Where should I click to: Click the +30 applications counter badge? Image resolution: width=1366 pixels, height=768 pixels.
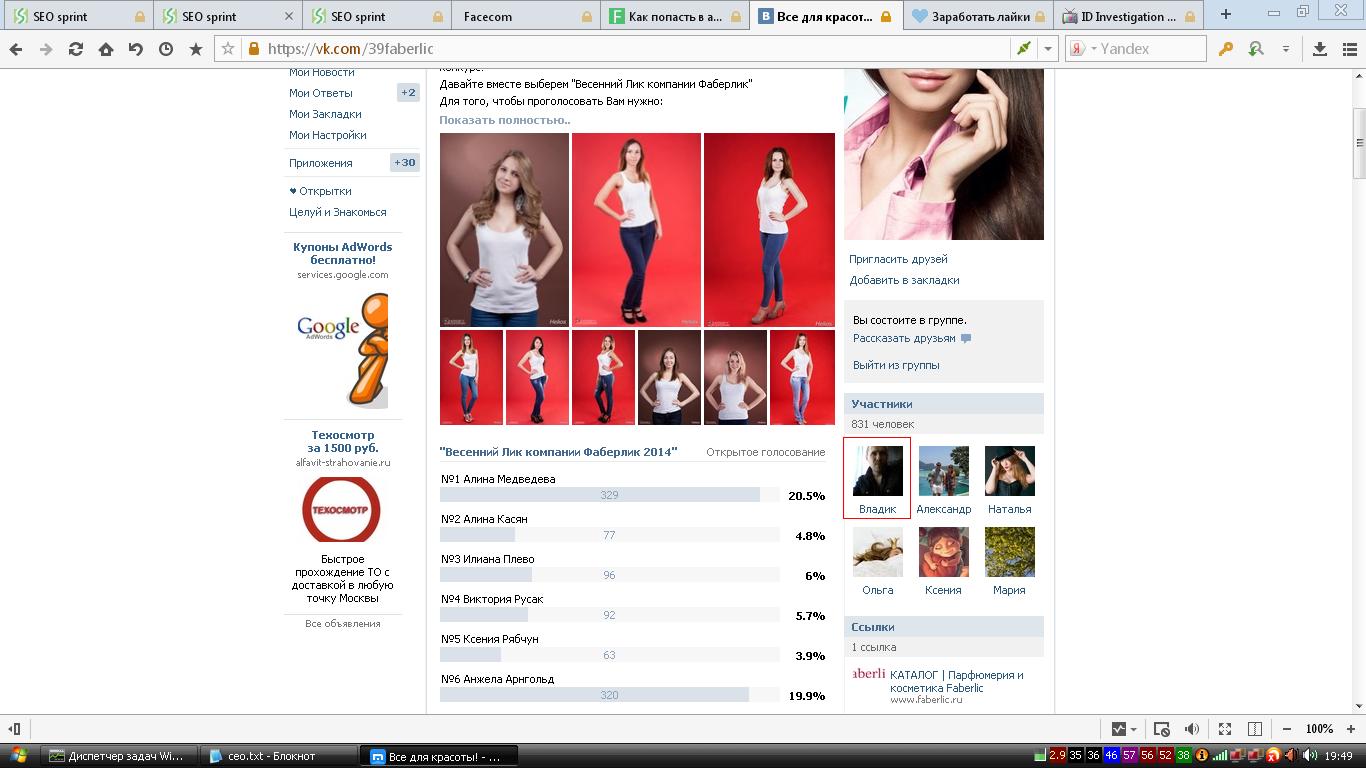point(404,163)
